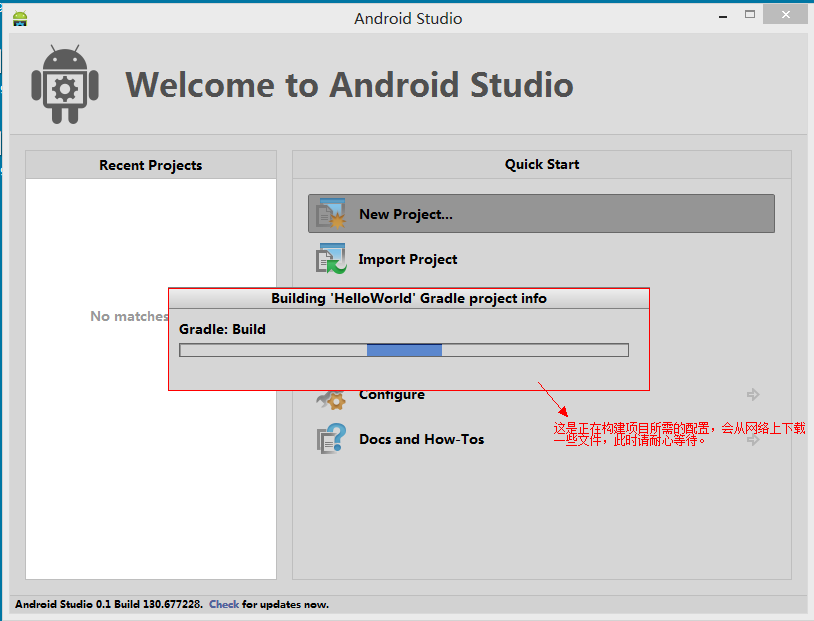Open the Configure option
The height and width of the screenshot is (621, 814).
[x=392, y=395]
